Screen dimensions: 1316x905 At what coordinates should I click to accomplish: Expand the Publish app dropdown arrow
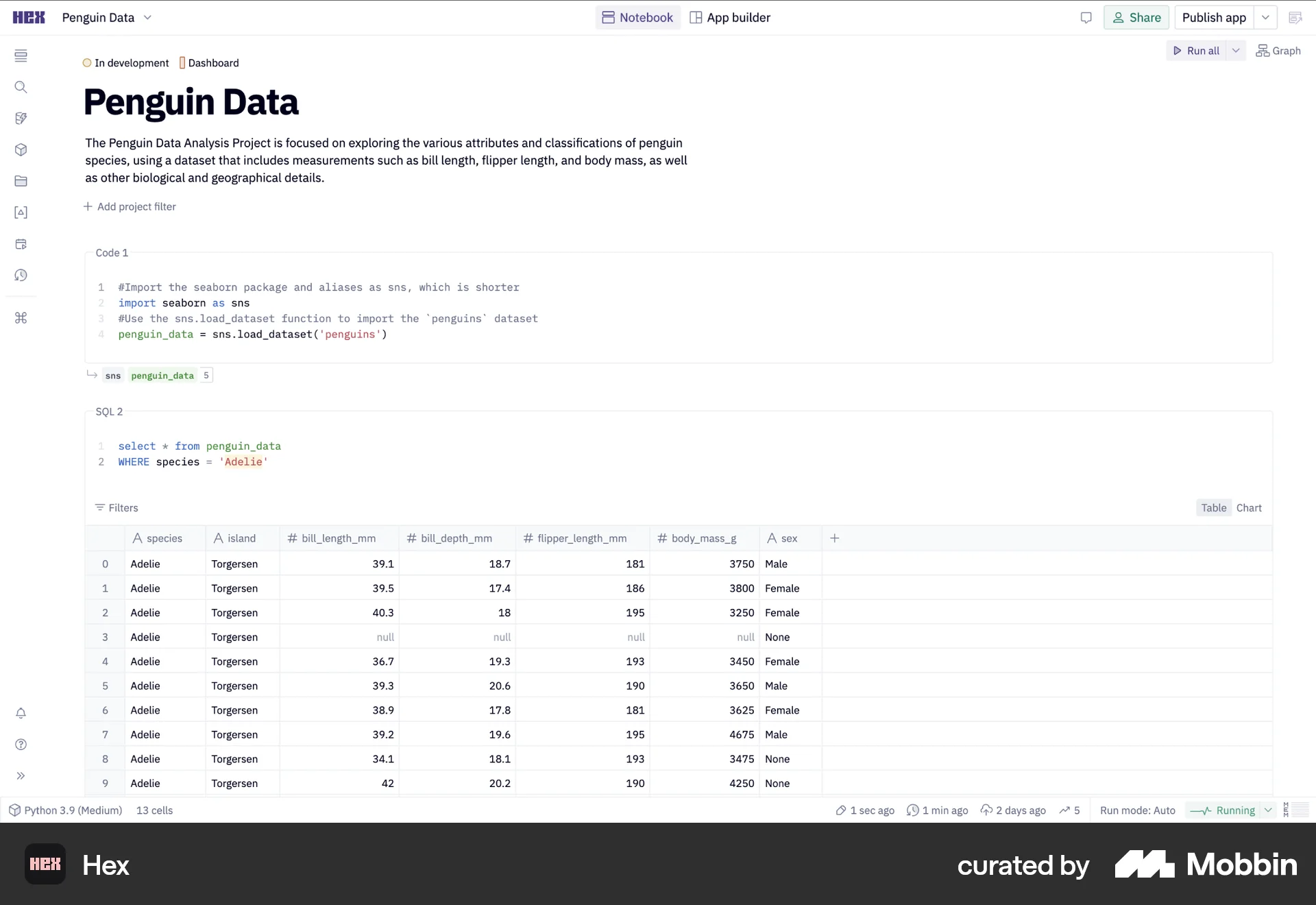pyautogui.click(x=1265, y=17)
